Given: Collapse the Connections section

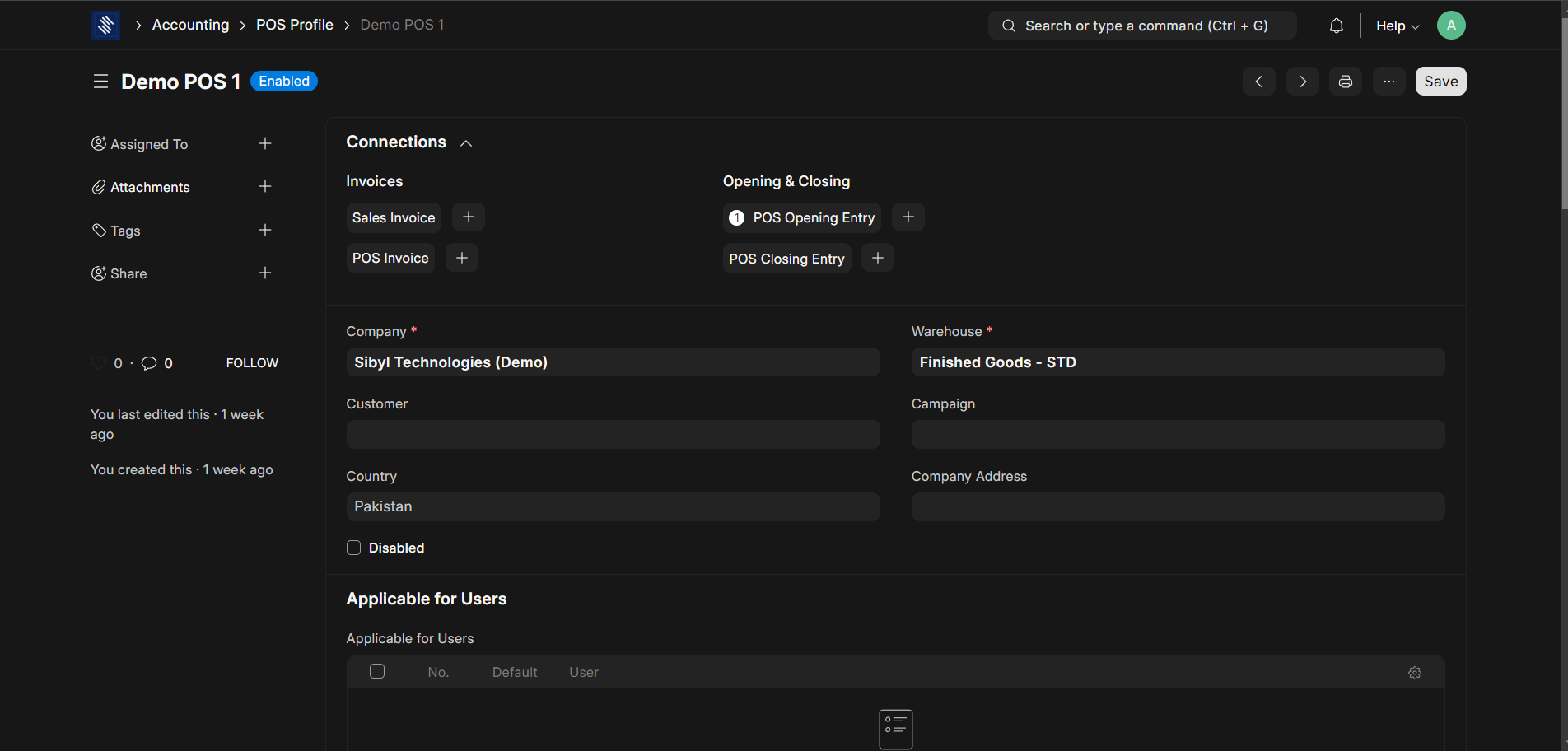Looking at the screenshot, I should click(x=466, y=143).
